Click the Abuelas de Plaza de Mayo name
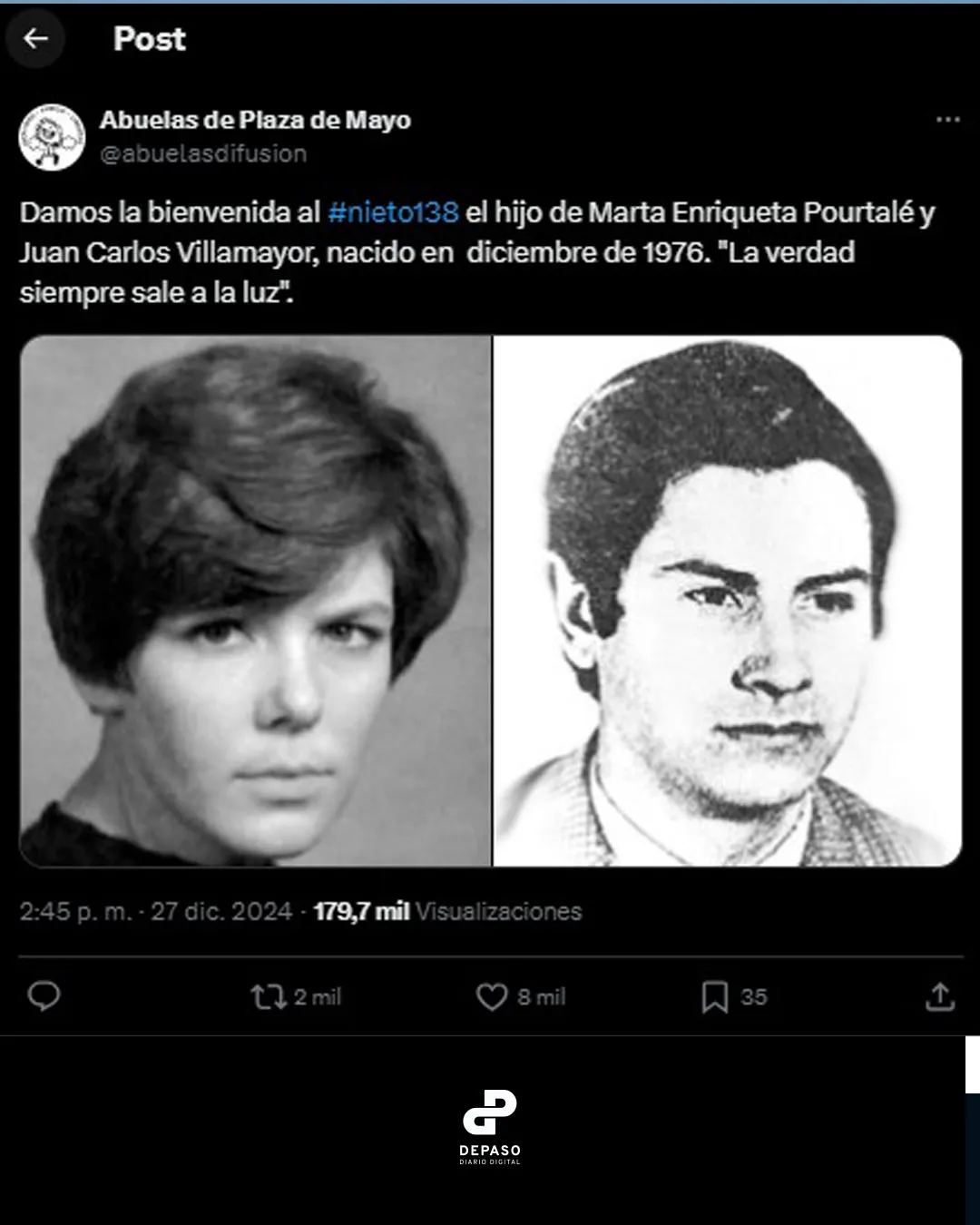Image resolution: width=980 pixels, height=1225 pixels. pos(255,120)
